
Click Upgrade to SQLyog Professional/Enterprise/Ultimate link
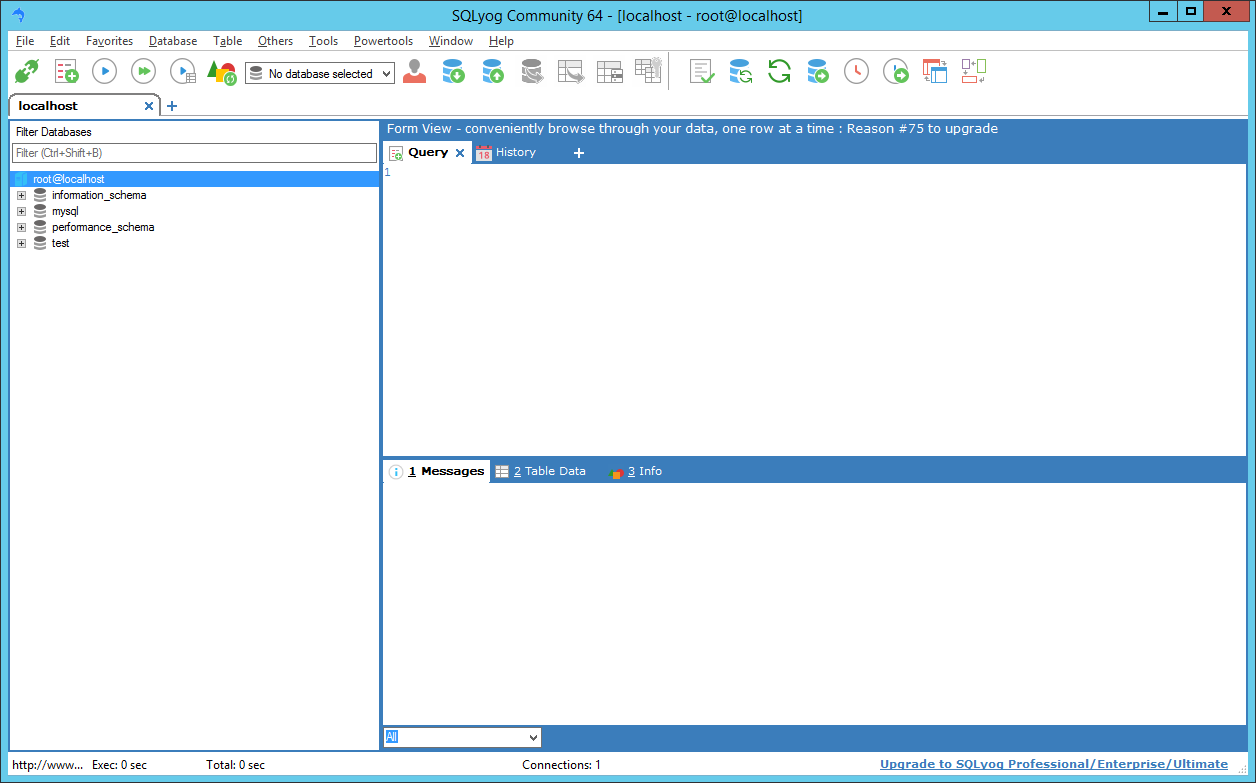point(1054,764)
